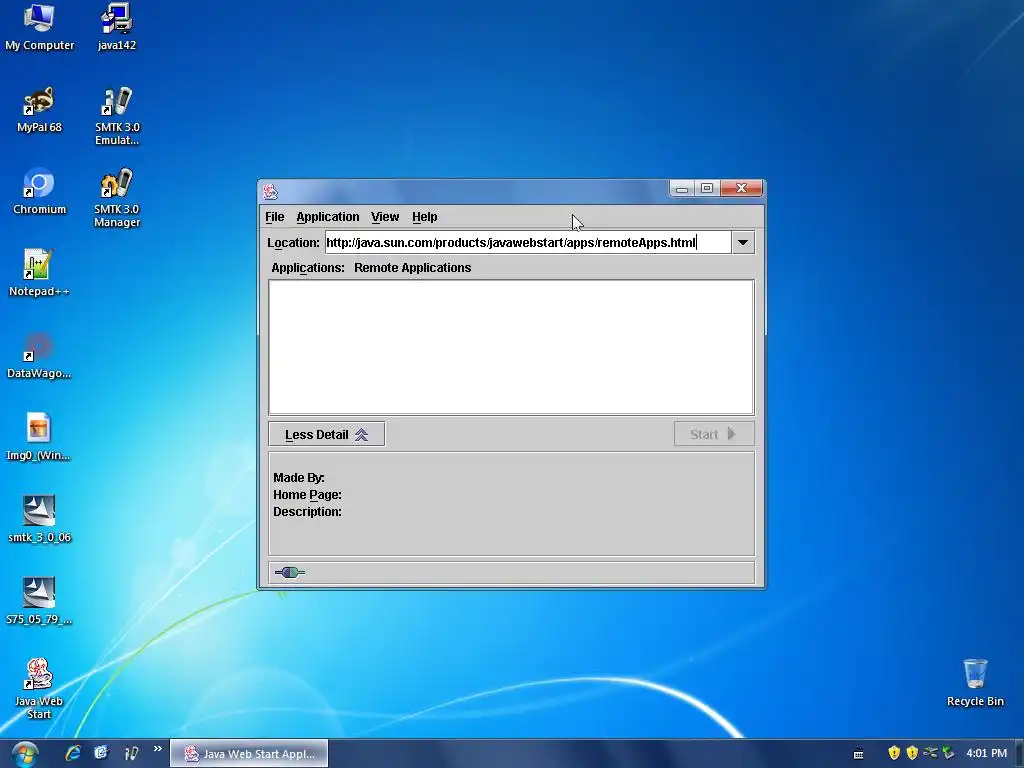Click the empty Remote Applications list area

click(x=511, y=347)
